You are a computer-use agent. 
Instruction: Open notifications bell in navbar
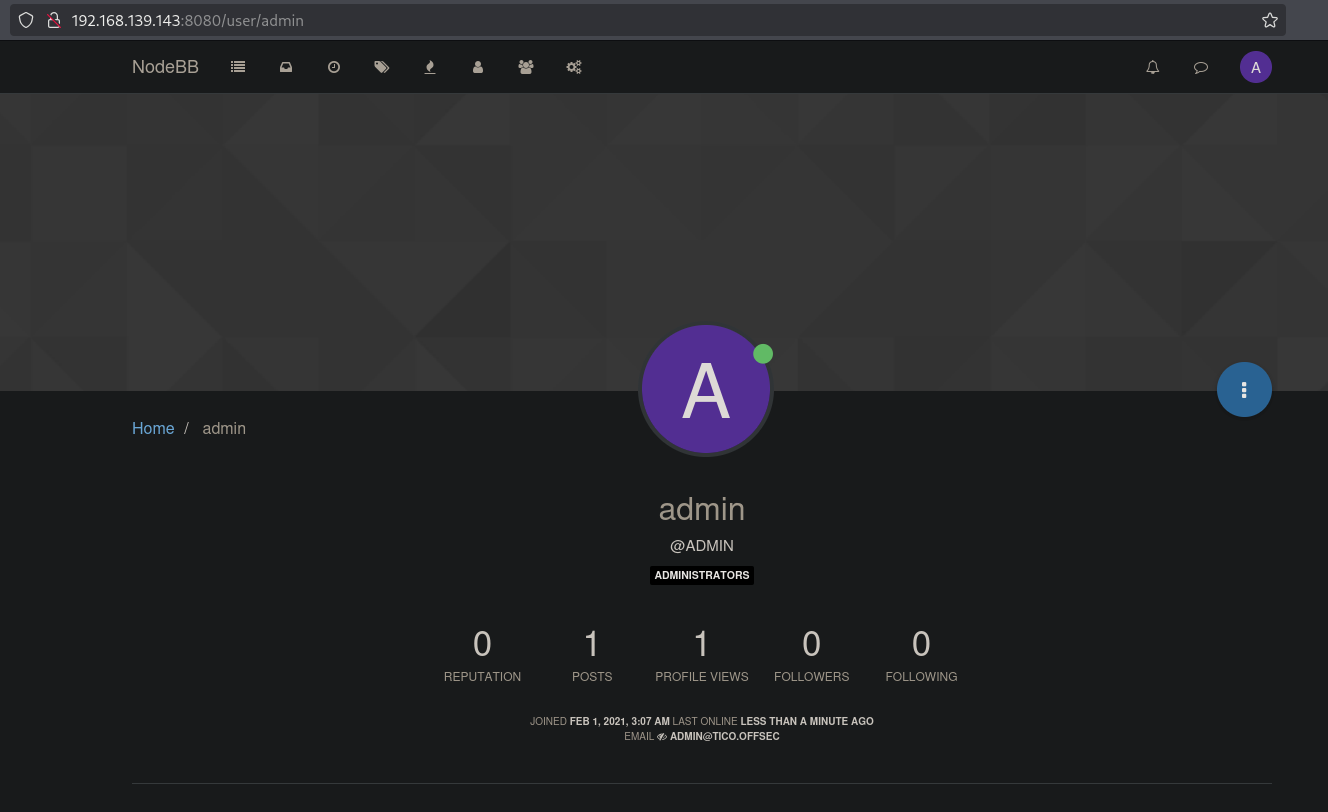(x=1153, y=67)
